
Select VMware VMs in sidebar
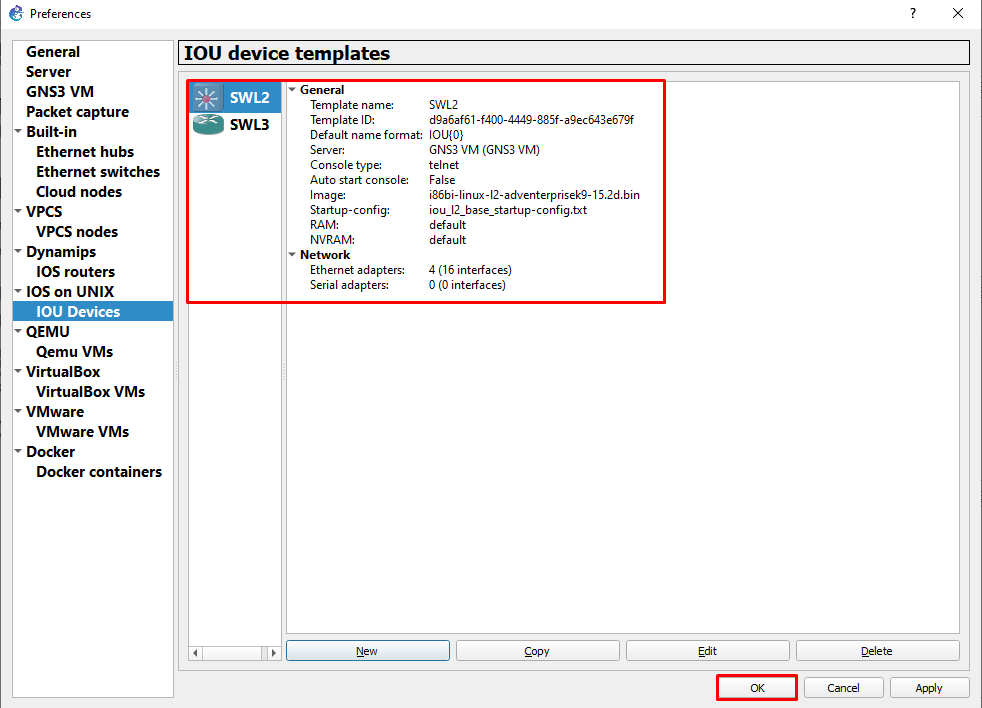pos(82,432)
